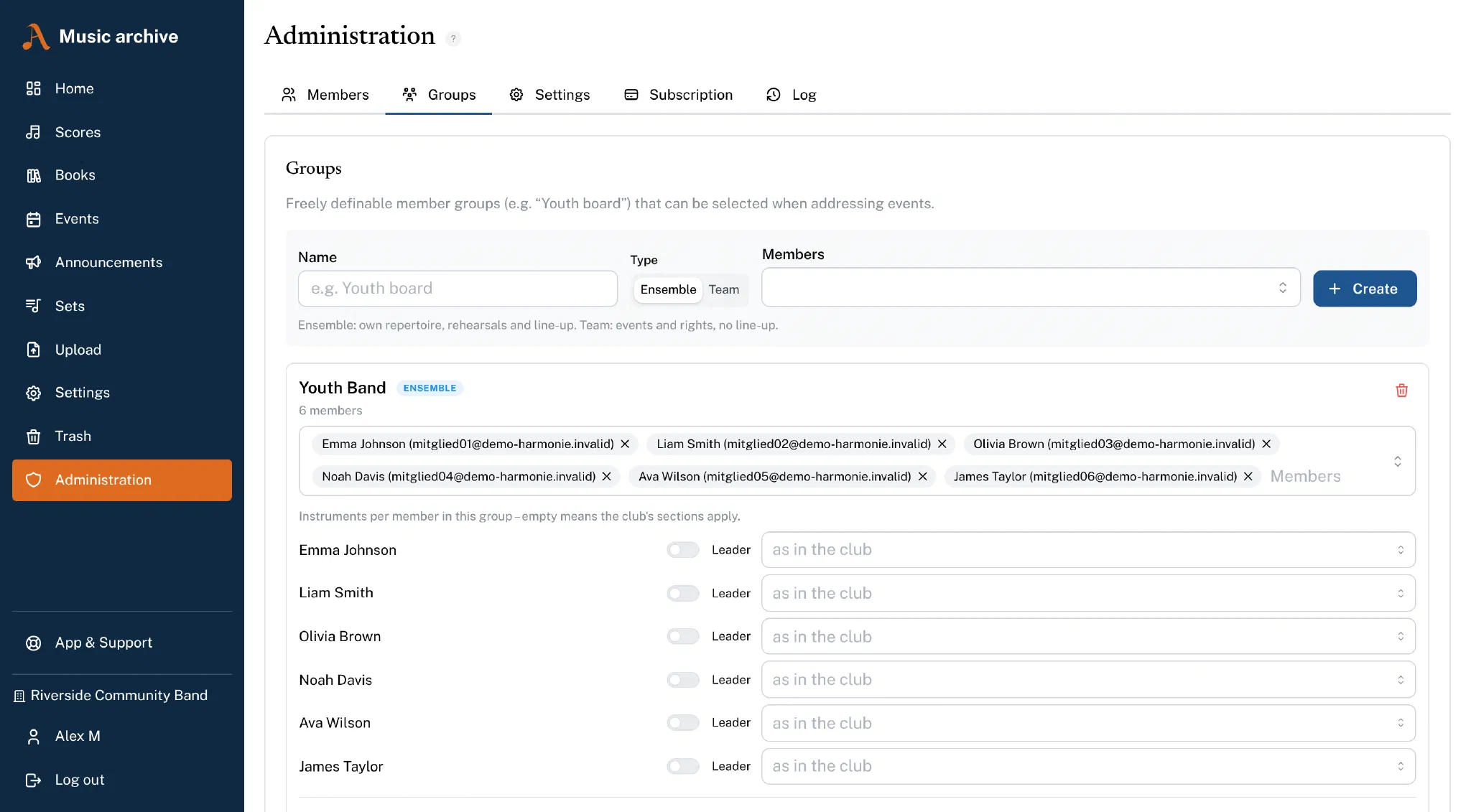Viewport: 1471px width, 812px height.
Task: Remove Emma Johnson from Youth Band members
Action: (x=625, y=444)
